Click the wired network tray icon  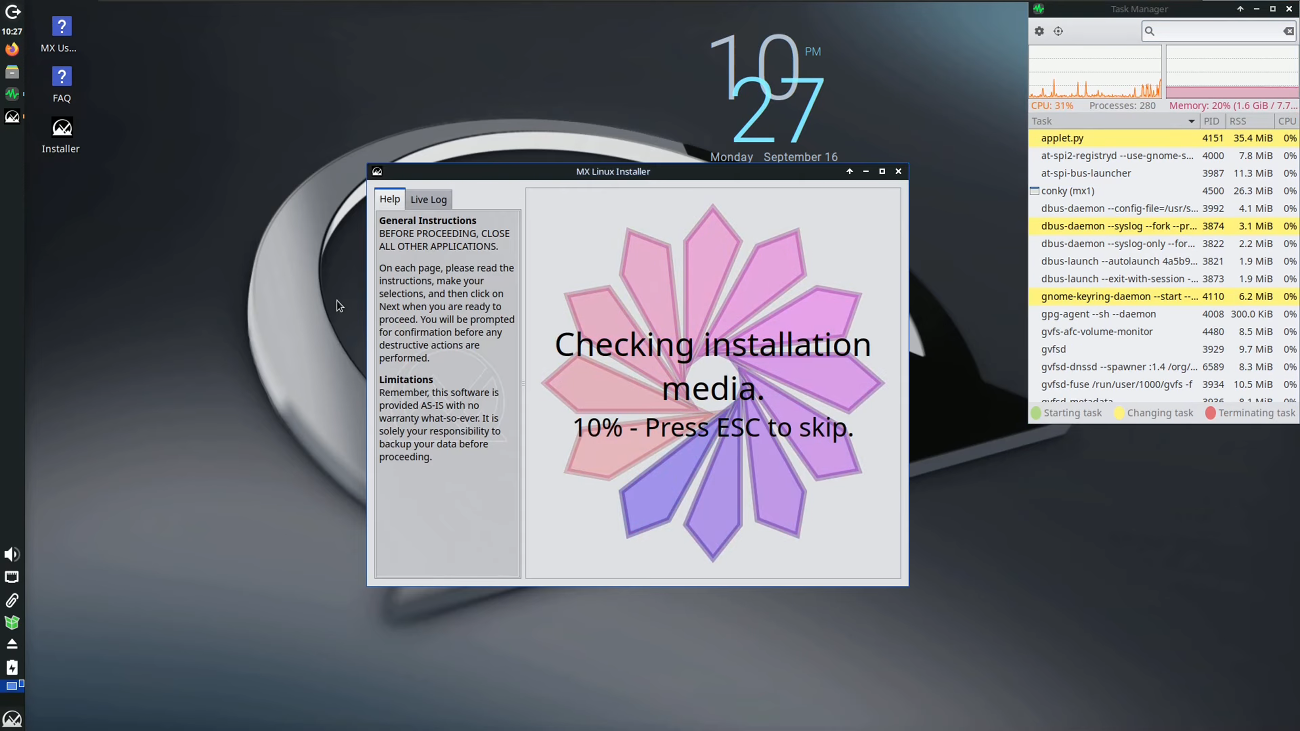tap(12, 577)
